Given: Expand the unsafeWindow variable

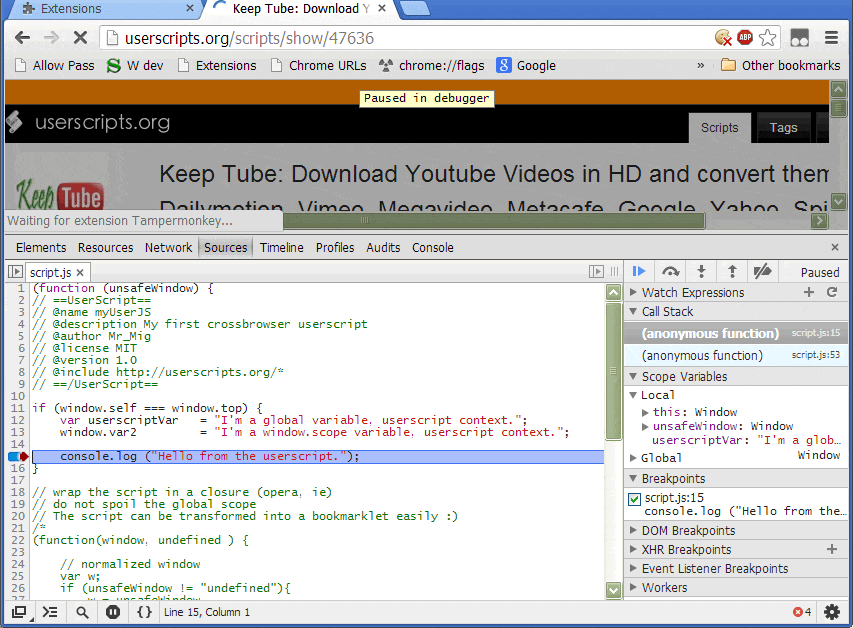Looking at the screenshot, I should pos(645,426).
